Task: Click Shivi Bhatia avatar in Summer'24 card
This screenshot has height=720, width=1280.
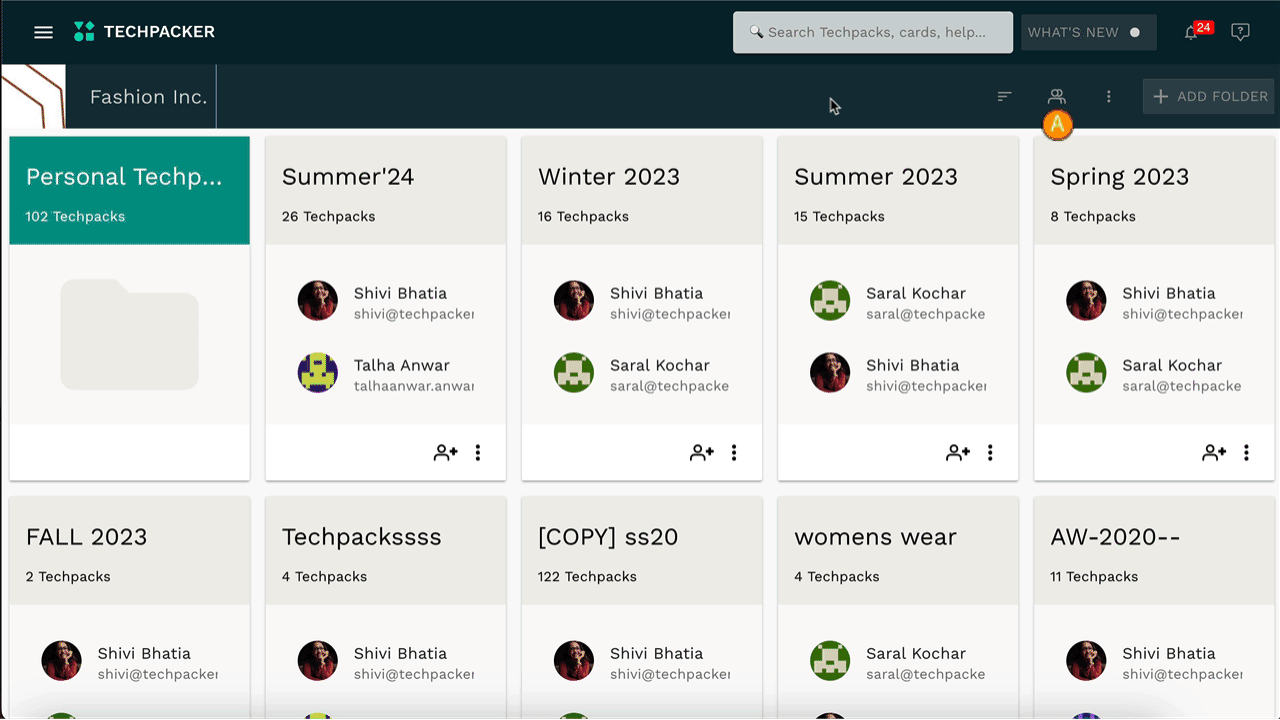Action: pyautogui.click(x=318, y=300)
